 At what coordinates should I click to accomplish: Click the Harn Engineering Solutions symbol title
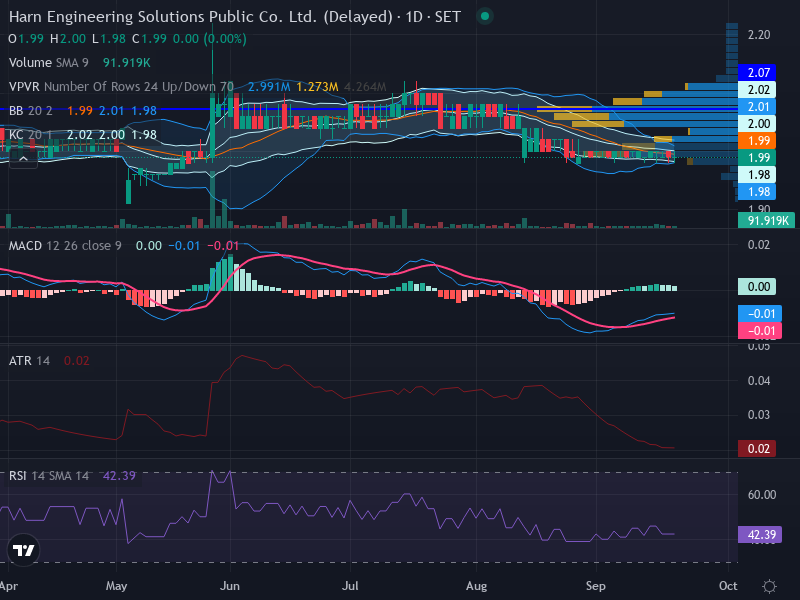[201, 17]
